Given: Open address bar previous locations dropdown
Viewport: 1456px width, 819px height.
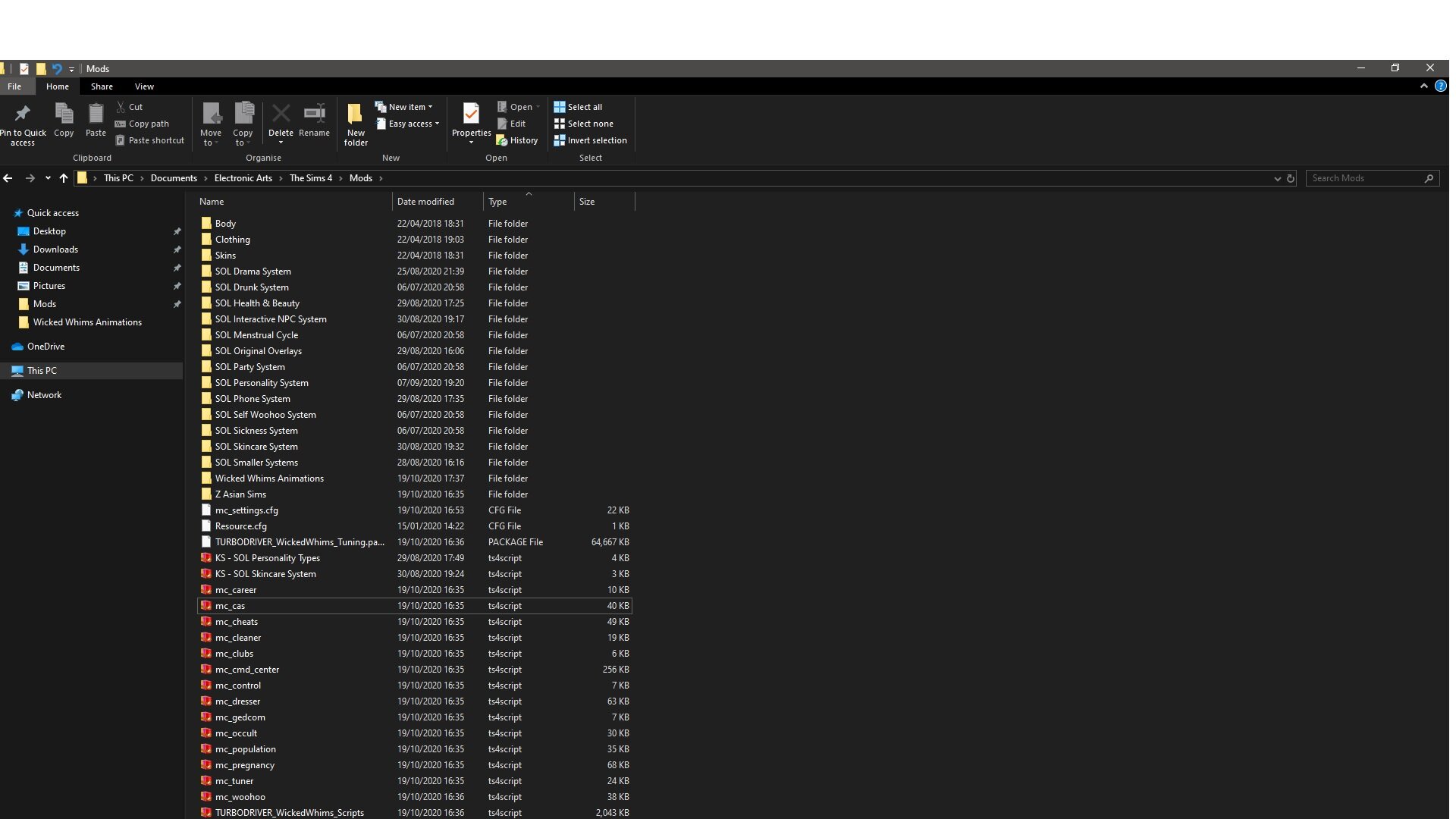Looking at the screenshot, I should [1277, 179].
